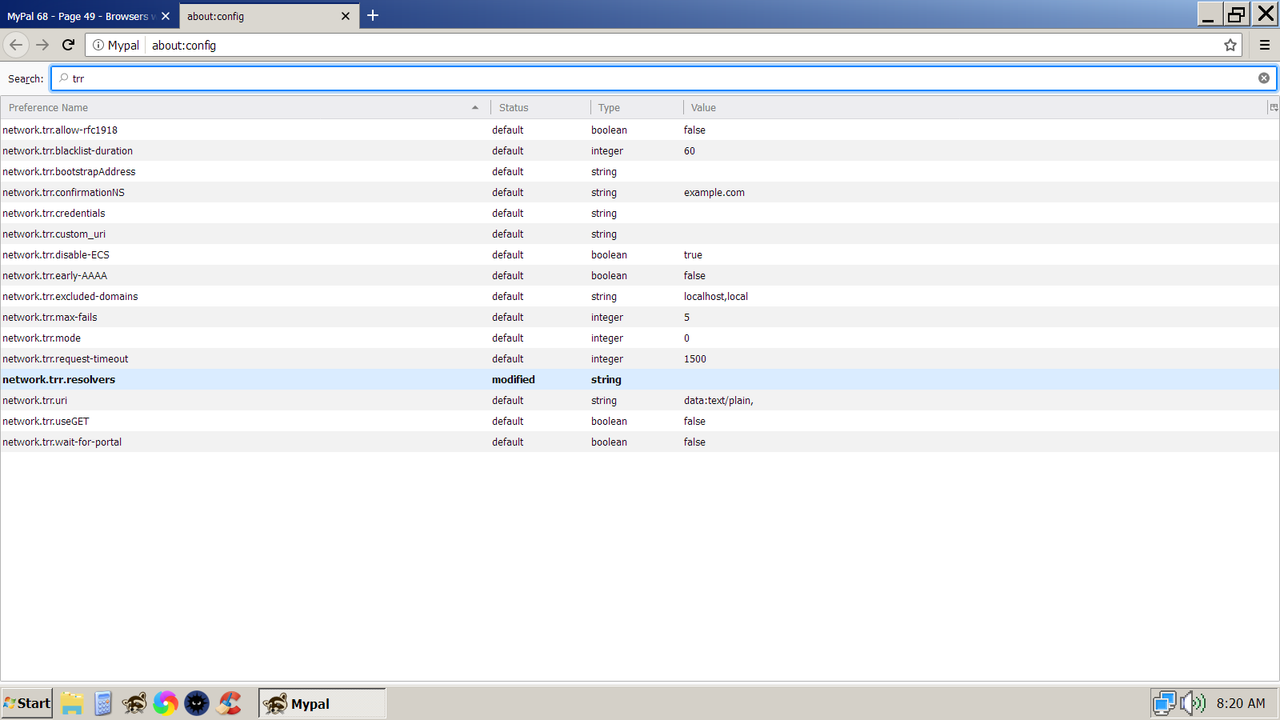Sort by Value column header
This screenshot has height=720, width=1280.
tap(975, 107)
